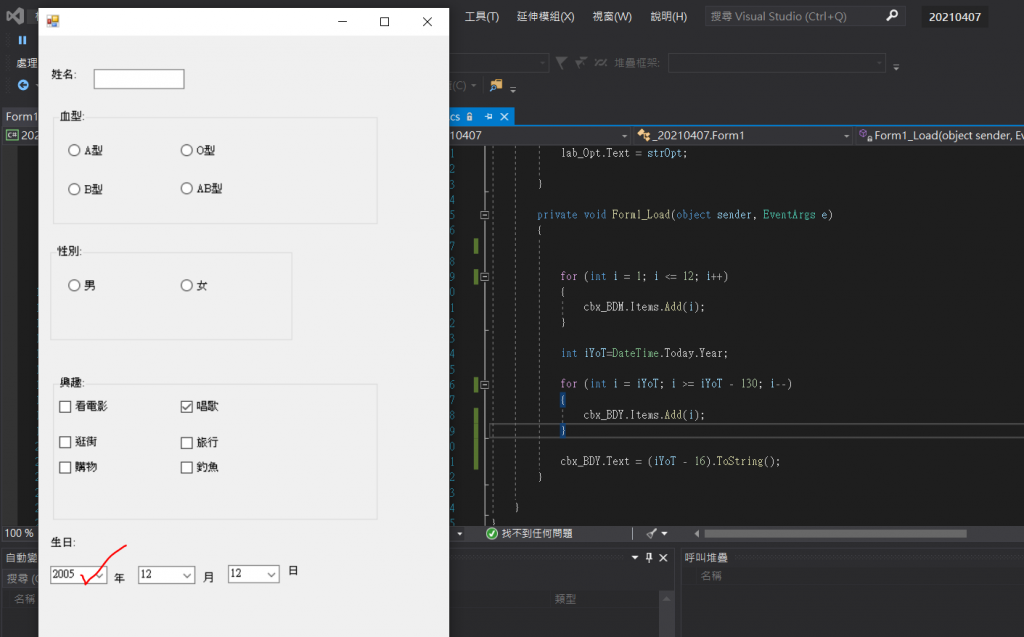The height and width of the screenshot is (637, 1024).
Task: Collapse the second for-loop outline block
Action: coord(485,385)
